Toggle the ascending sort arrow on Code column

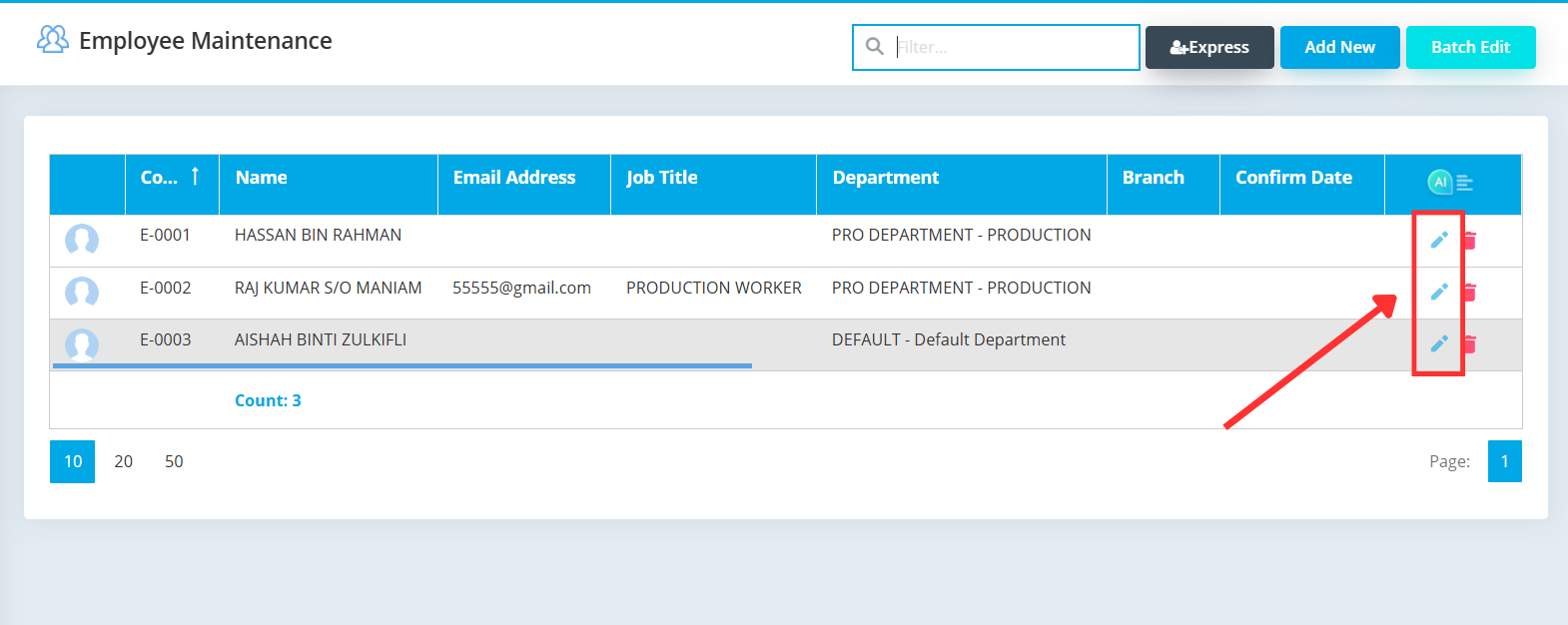[195, 176]
